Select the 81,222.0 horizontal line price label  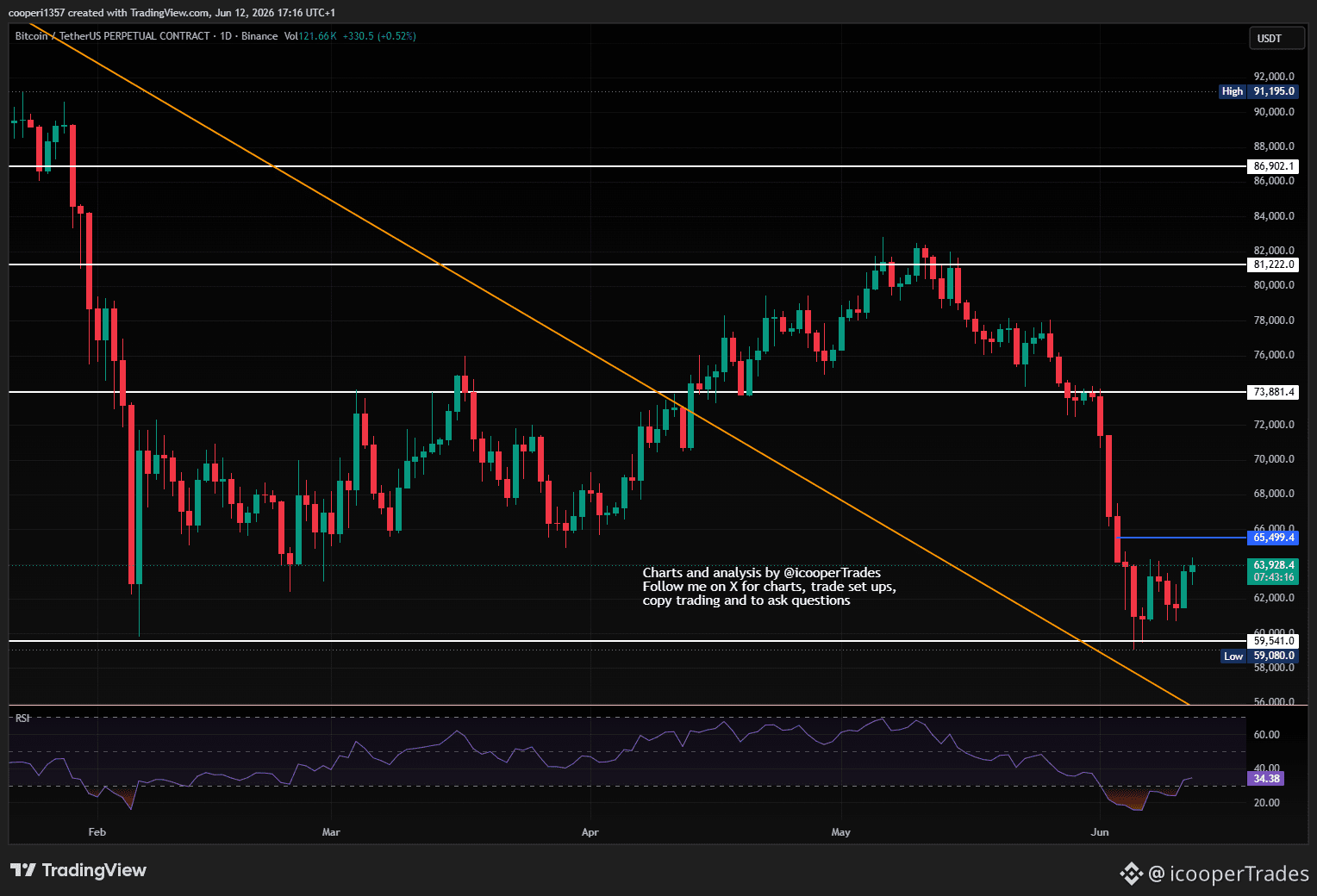tap(1273, 264)
